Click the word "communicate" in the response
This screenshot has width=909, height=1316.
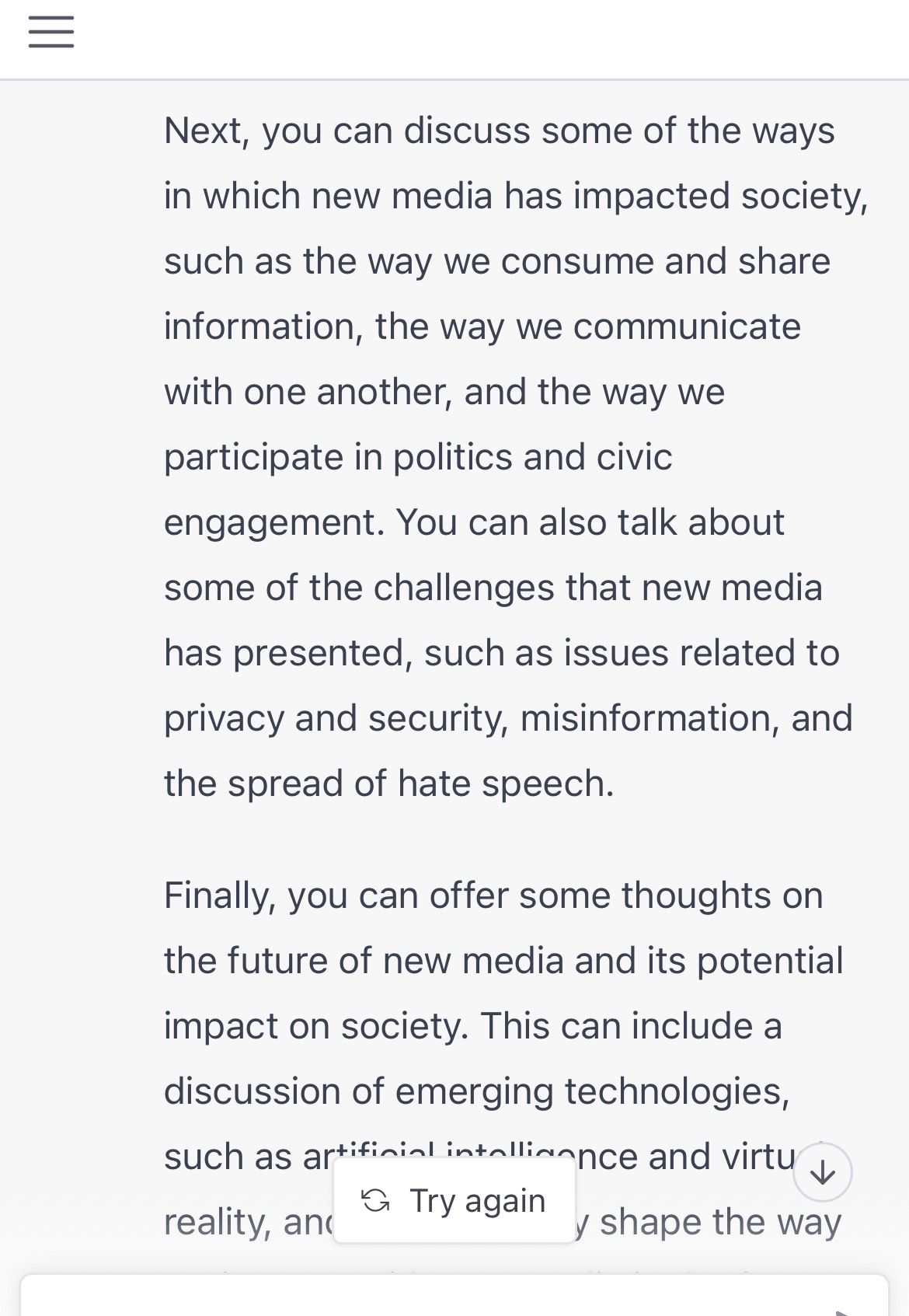click(687, 326)
